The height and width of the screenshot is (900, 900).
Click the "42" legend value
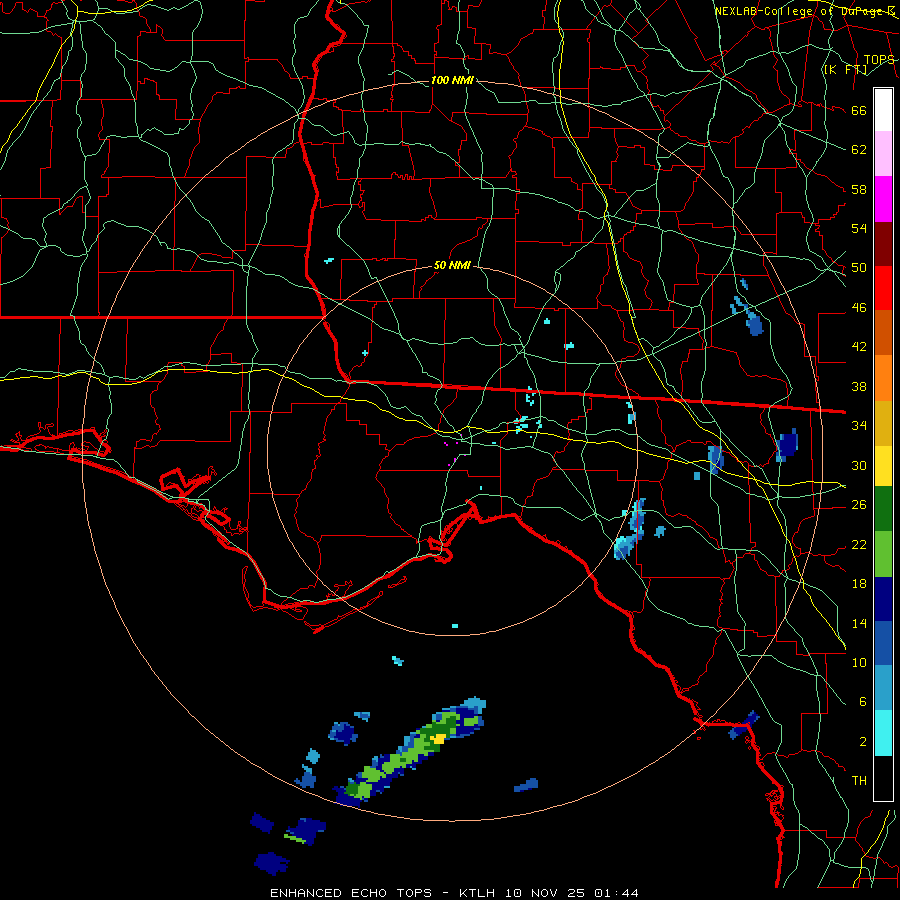click(859, 346)
